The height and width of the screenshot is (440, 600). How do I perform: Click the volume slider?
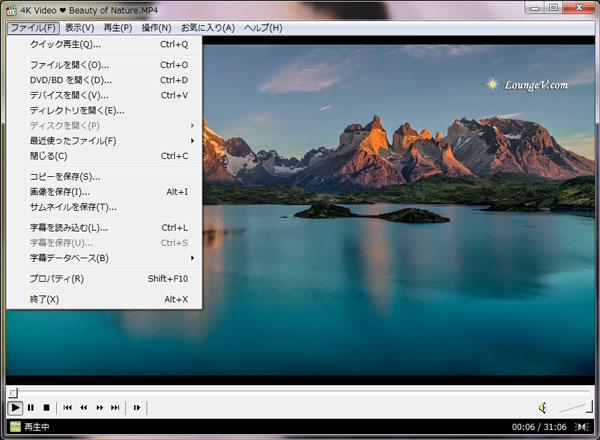575,407
